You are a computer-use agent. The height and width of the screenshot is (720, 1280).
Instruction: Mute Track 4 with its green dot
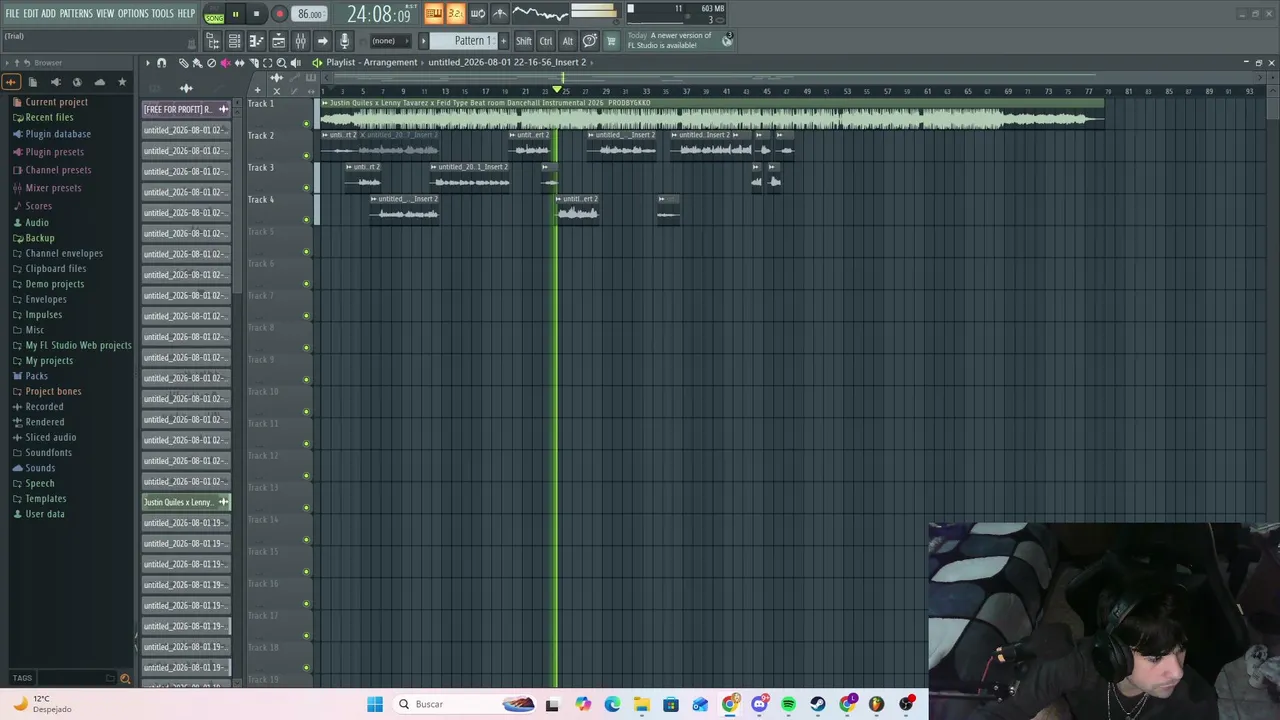click(307, 220)
